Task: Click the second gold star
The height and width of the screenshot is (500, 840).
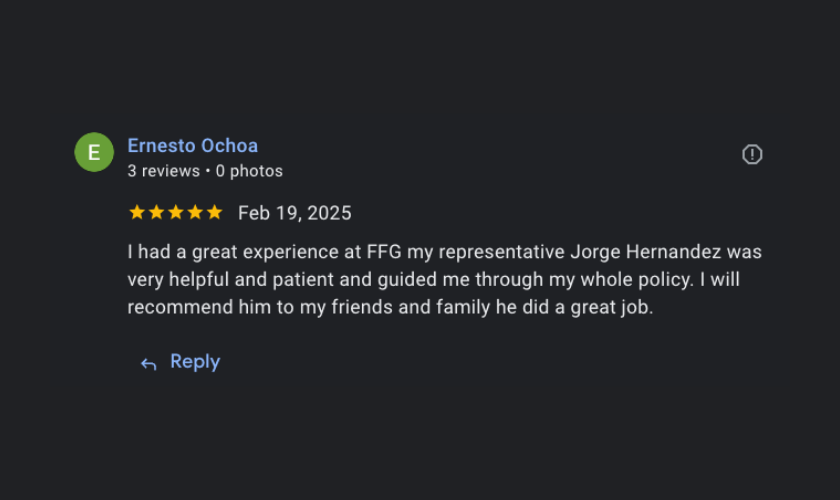Action: click(x=156, y=212)
